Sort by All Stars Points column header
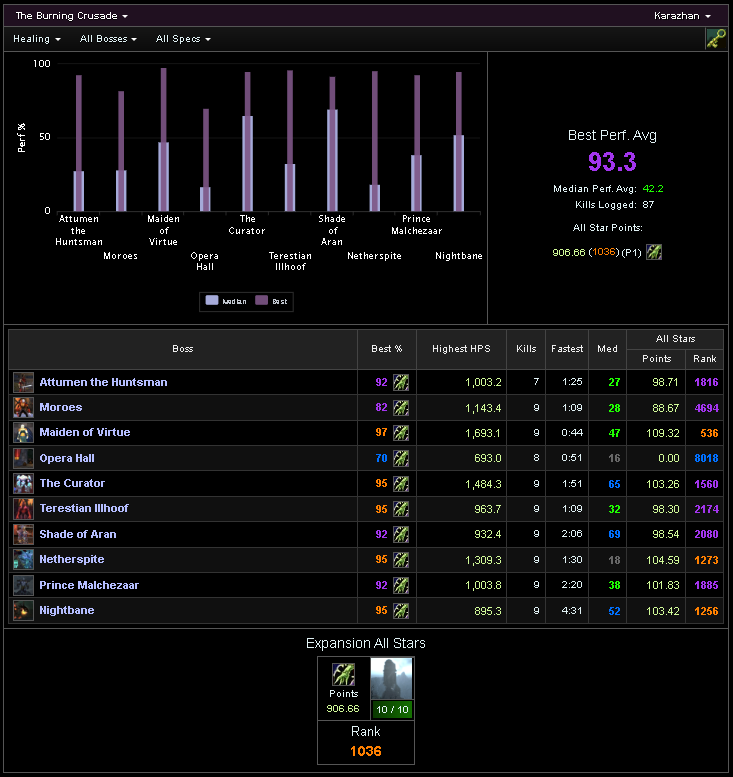The image size is (733, 777). (656, 359)
